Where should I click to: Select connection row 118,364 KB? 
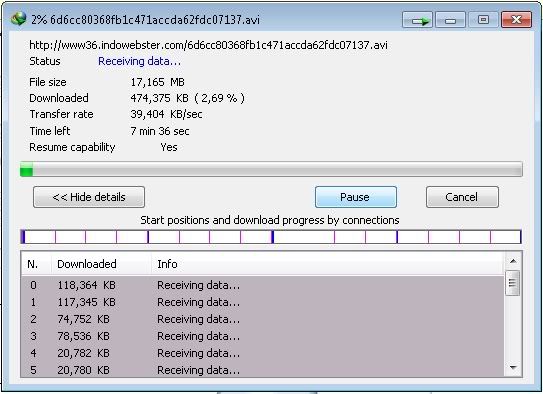click(262, 285)
